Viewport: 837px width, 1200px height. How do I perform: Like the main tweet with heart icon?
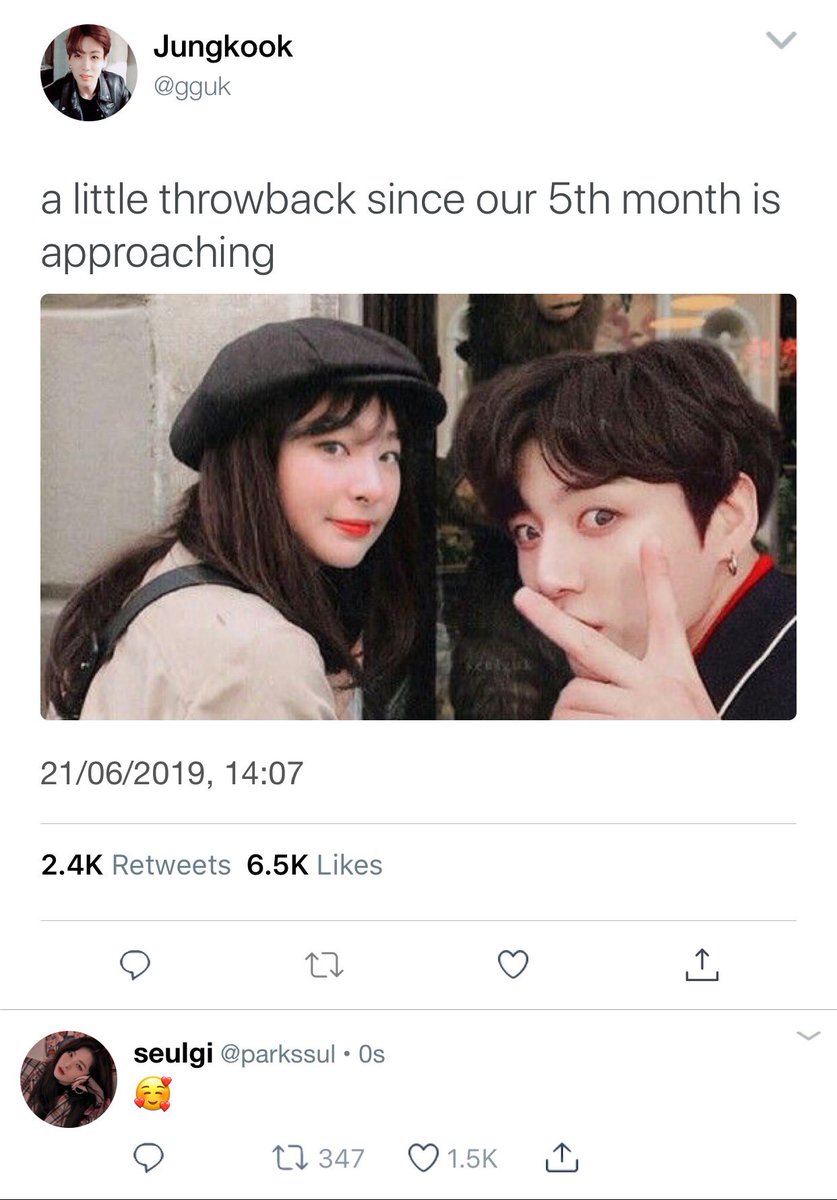tap(513, 964)
